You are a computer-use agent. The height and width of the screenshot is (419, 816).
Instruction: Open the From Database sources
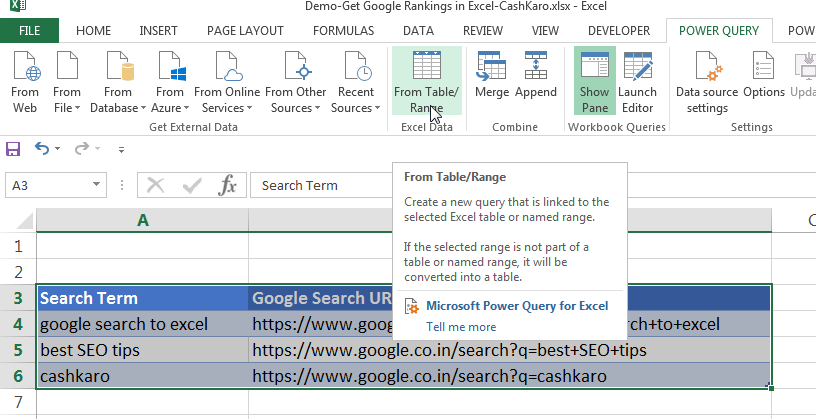click(118, 81)
